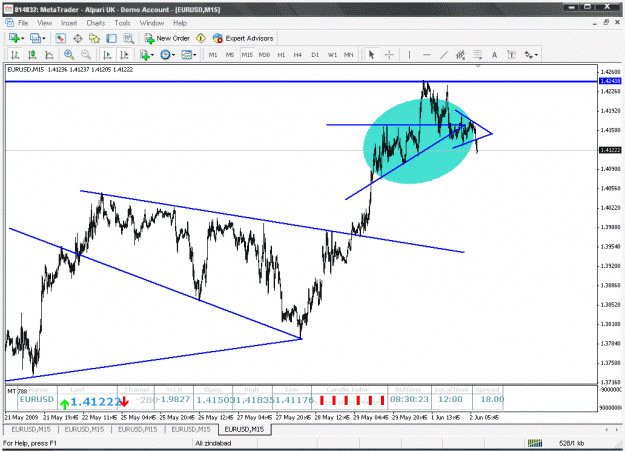Click the Ali zindabad profile status field
625x451 pixels.
213,443
